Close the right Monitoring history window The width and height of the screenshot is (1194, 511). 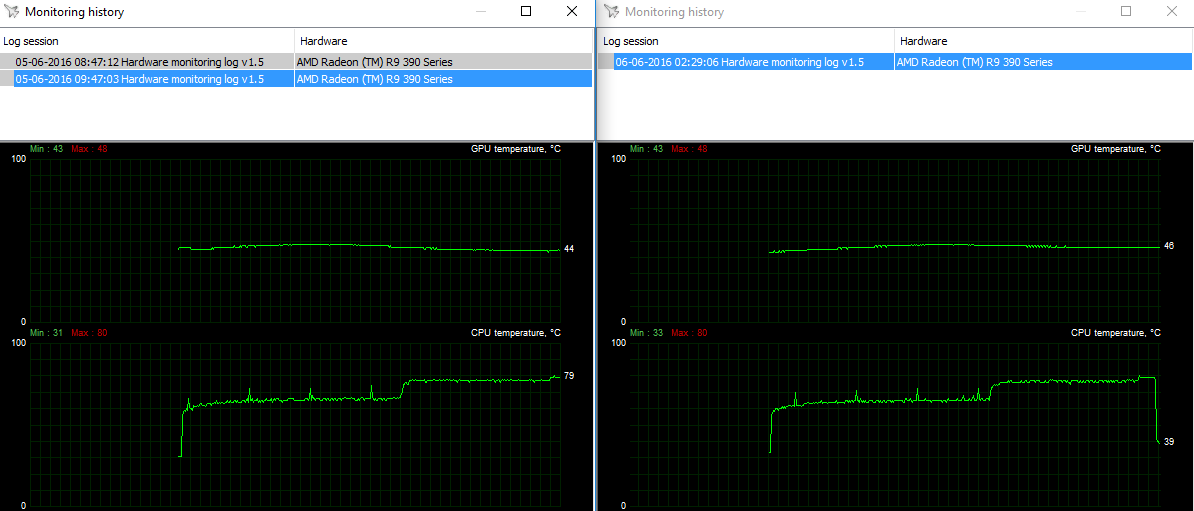(1172, 11)
